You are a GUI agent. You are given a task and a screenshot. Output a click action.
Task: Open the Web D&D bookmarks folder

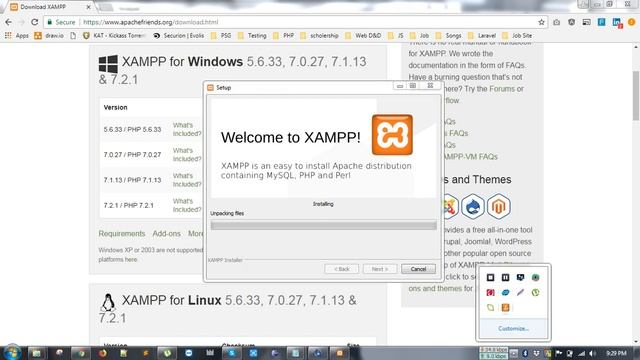363,36
